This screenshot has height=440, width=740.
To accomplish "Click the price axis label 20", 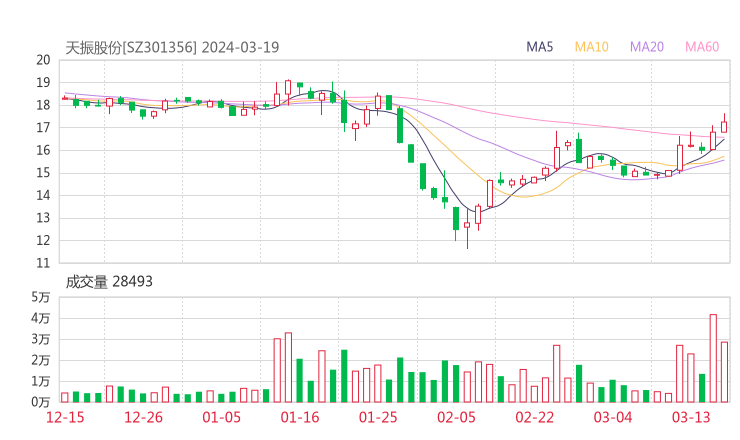I will (x=43, y=60).
